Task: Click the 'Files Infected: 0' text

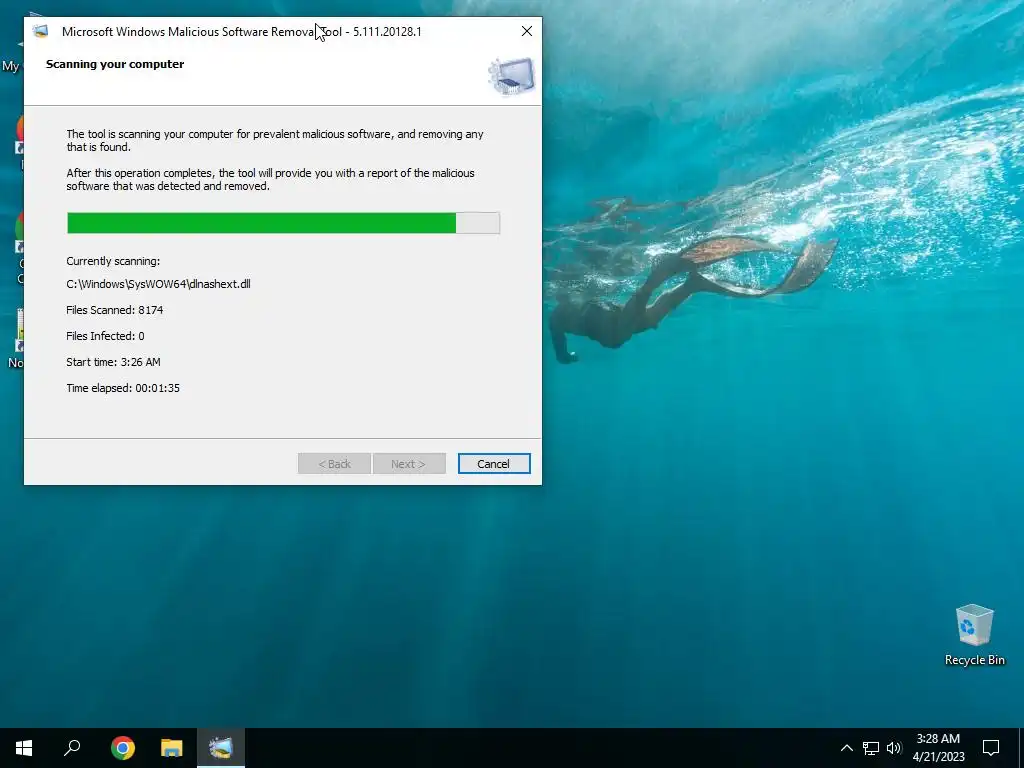Action: point(105,336)
